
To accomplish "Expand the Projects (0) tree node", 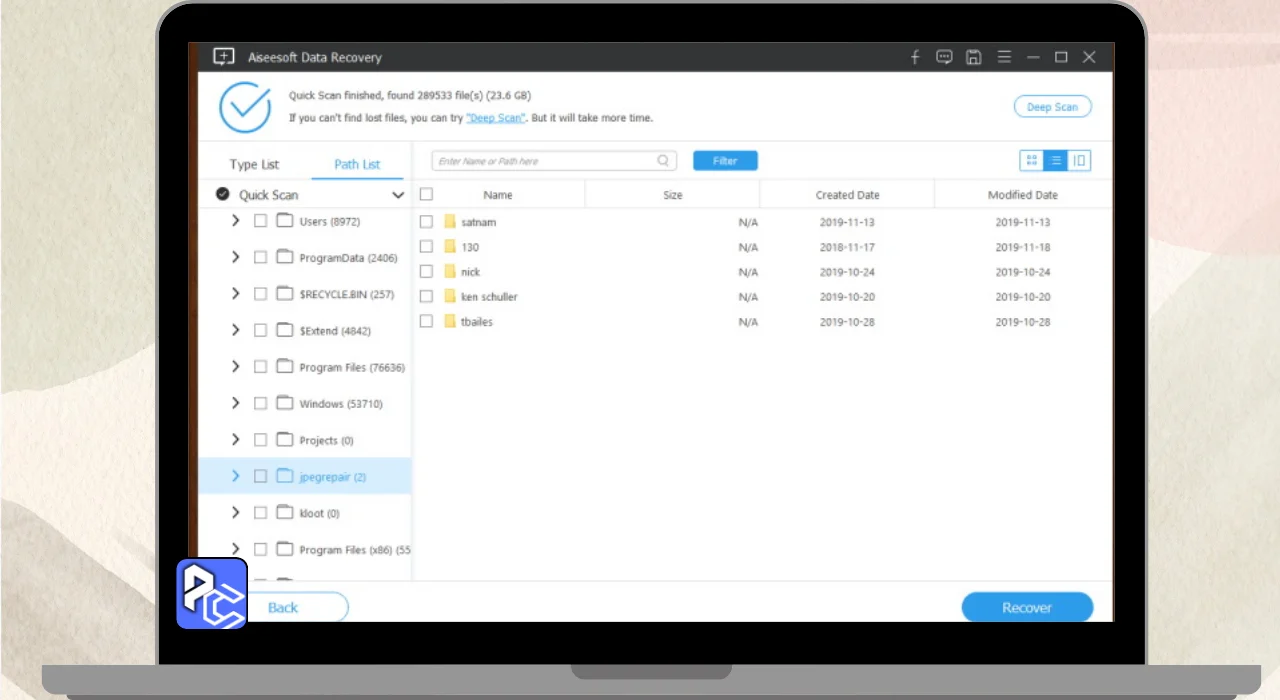I will [236, 440].
